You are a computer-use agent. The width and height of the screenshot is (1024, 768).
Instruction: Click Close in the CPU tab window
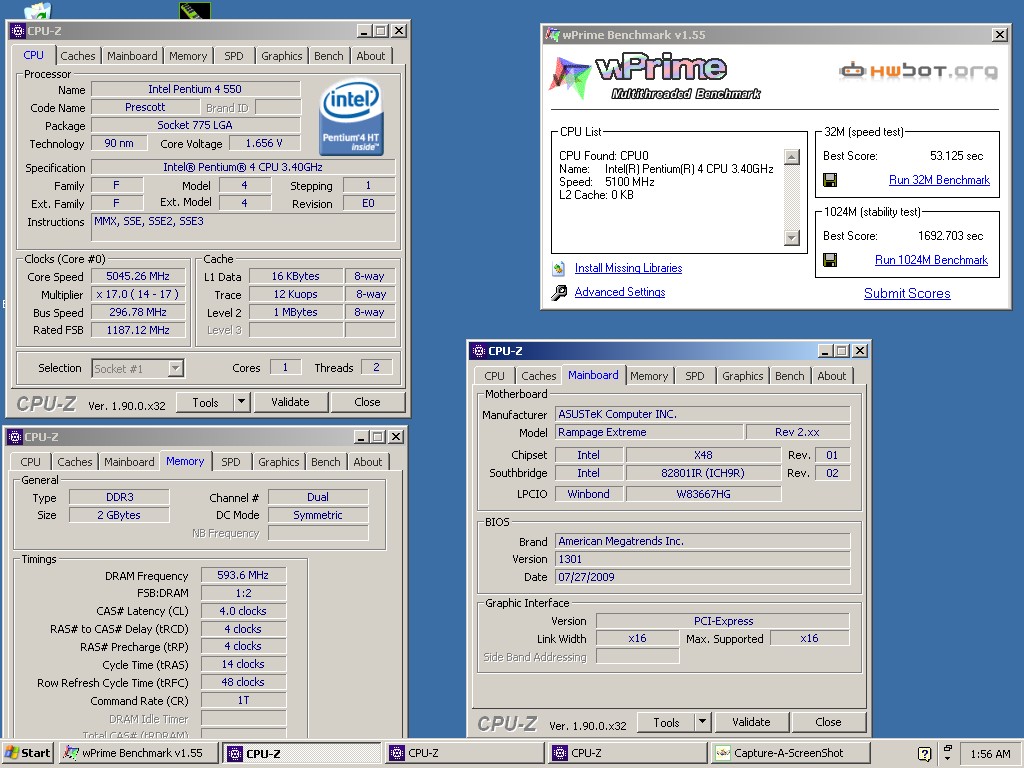click(x=367, y=402)
